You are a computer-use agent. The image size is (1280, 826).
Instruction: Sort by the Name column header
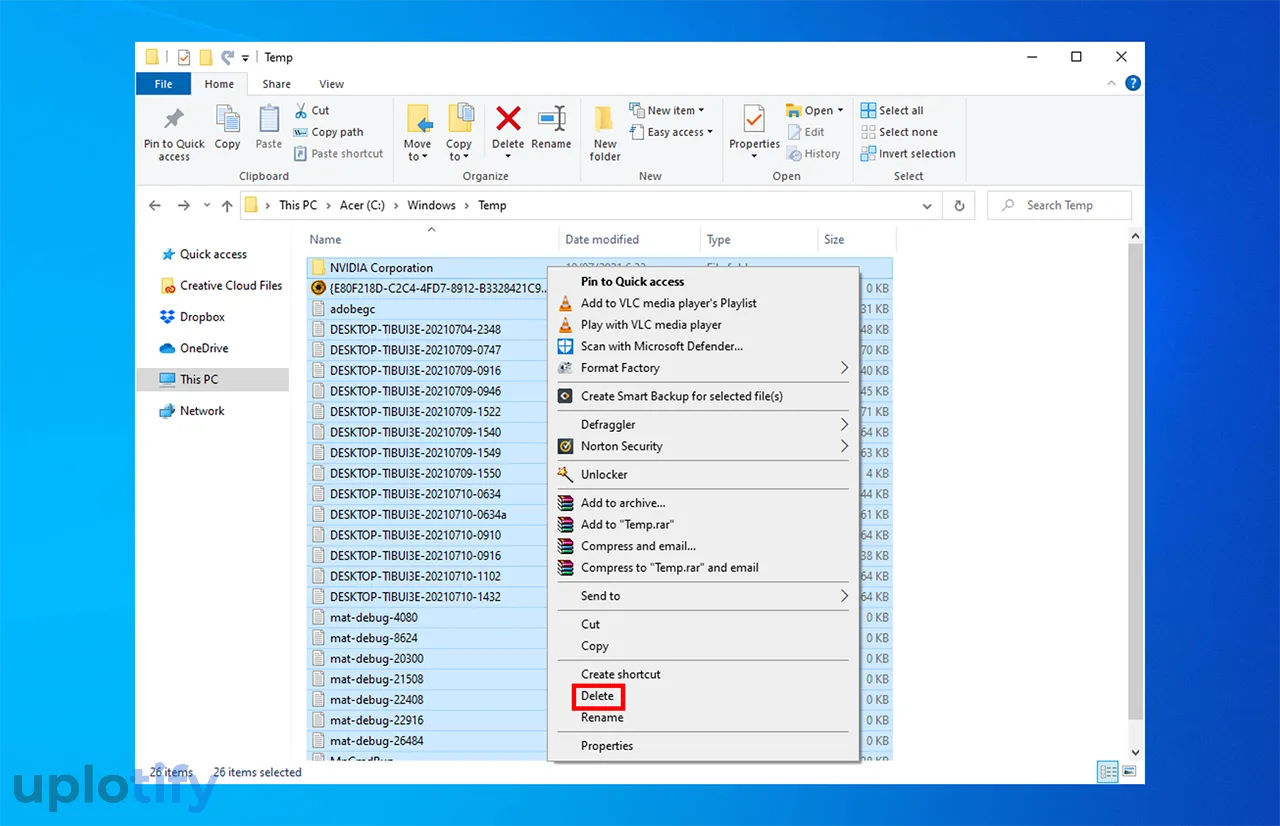(x=325, y=240)
